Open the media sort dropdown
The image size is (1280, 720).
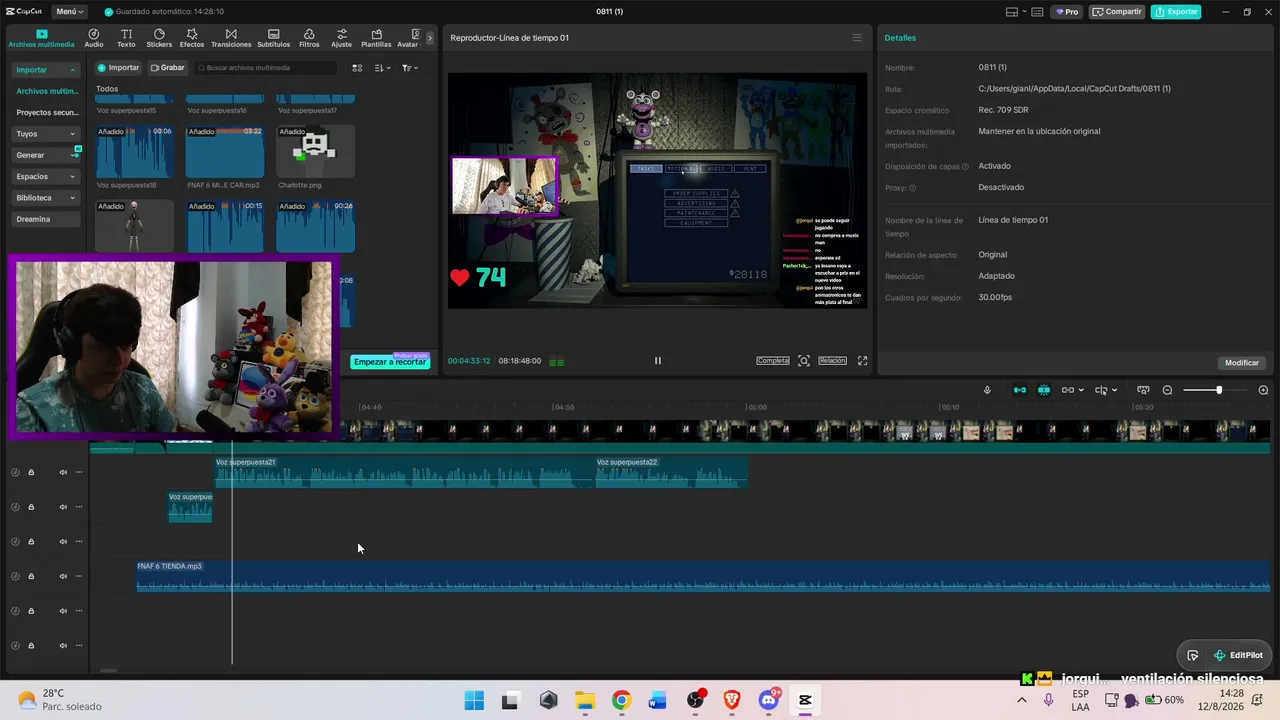click(x=383, y=68)
